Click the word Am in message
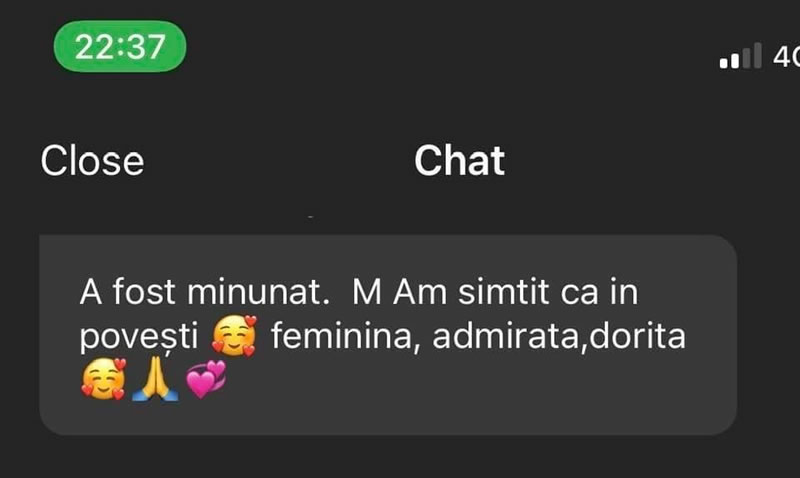This screenshot has height=478, width=800. tap(419, 292)
